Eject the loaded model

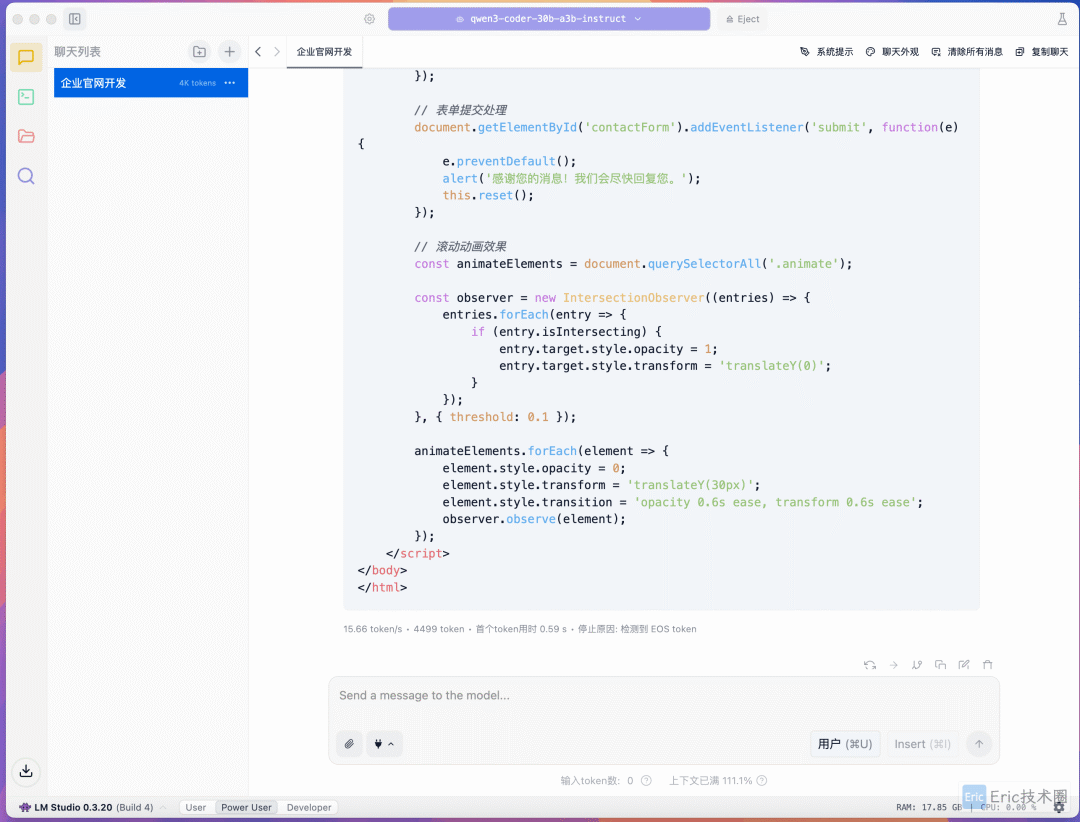[742, 19]
